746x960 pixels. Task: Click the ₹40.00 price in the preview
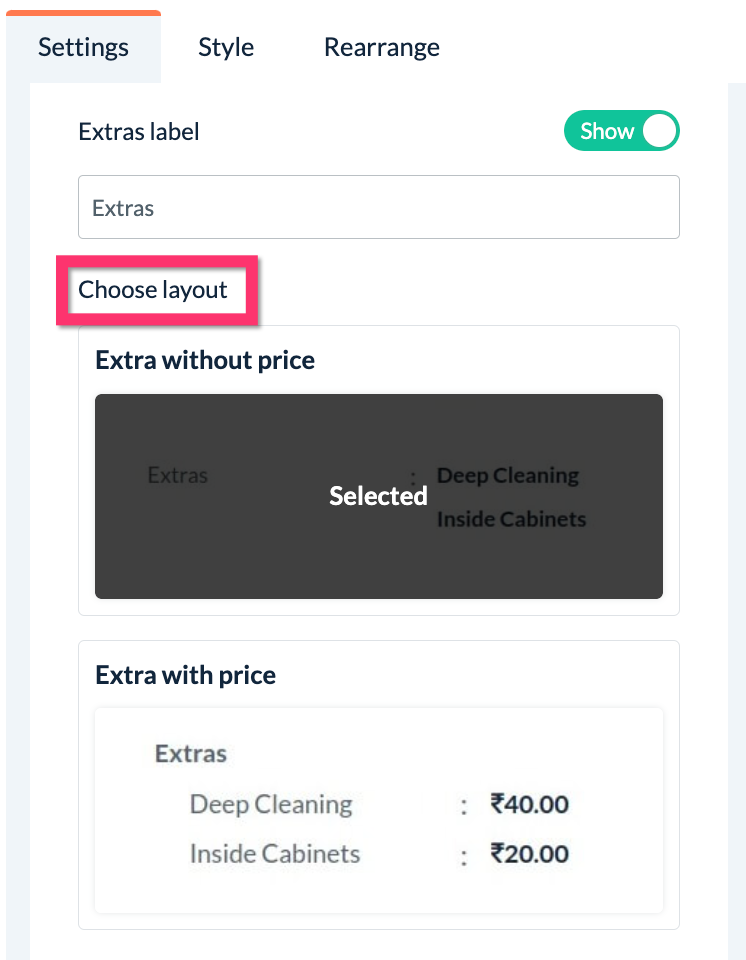point(529,804)
